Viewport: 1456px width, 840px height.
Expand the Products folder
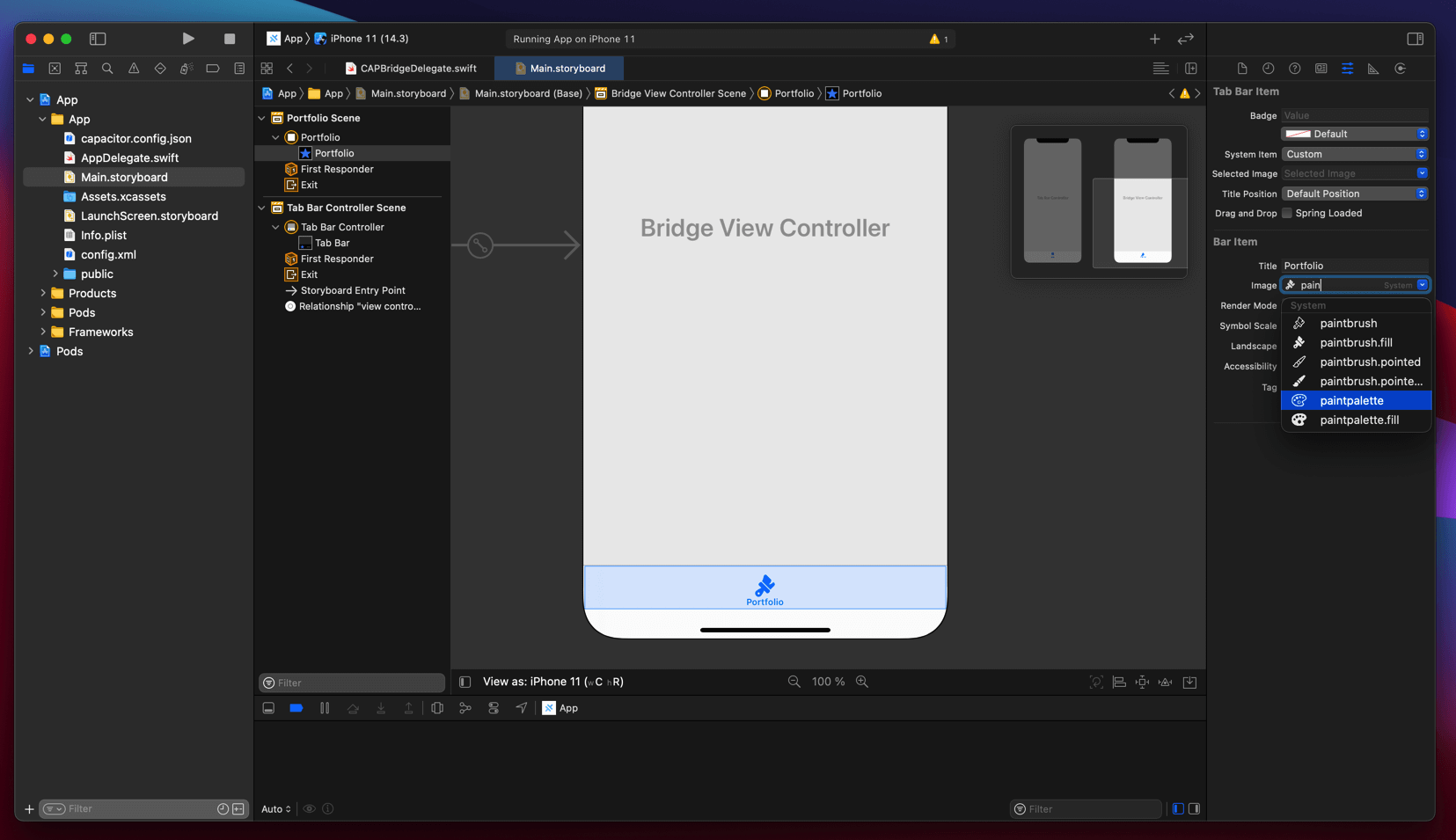pyautogui.click(x=42, y=293)
